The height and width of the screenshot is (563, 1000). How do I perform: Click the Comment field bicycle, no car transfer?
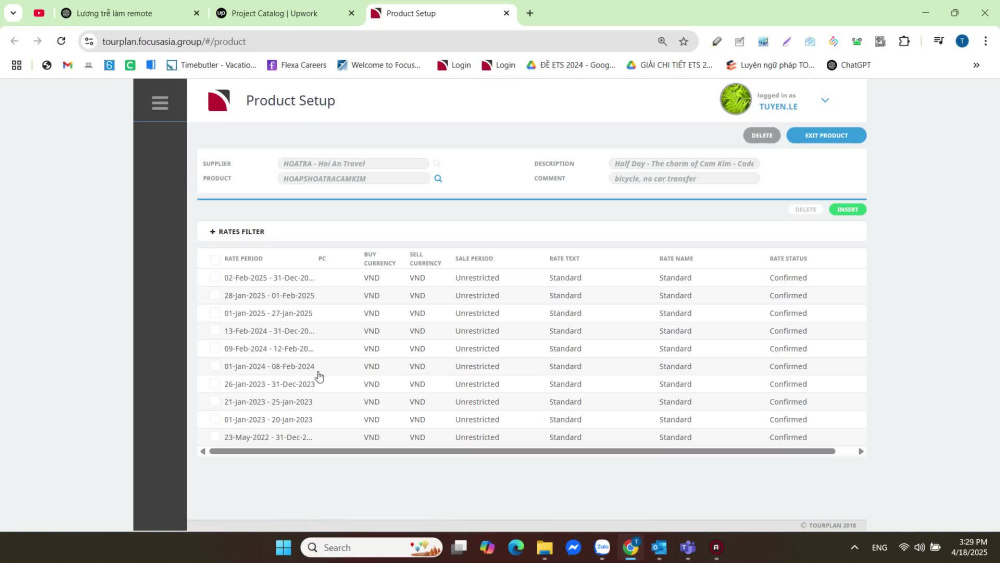[684, 179]
